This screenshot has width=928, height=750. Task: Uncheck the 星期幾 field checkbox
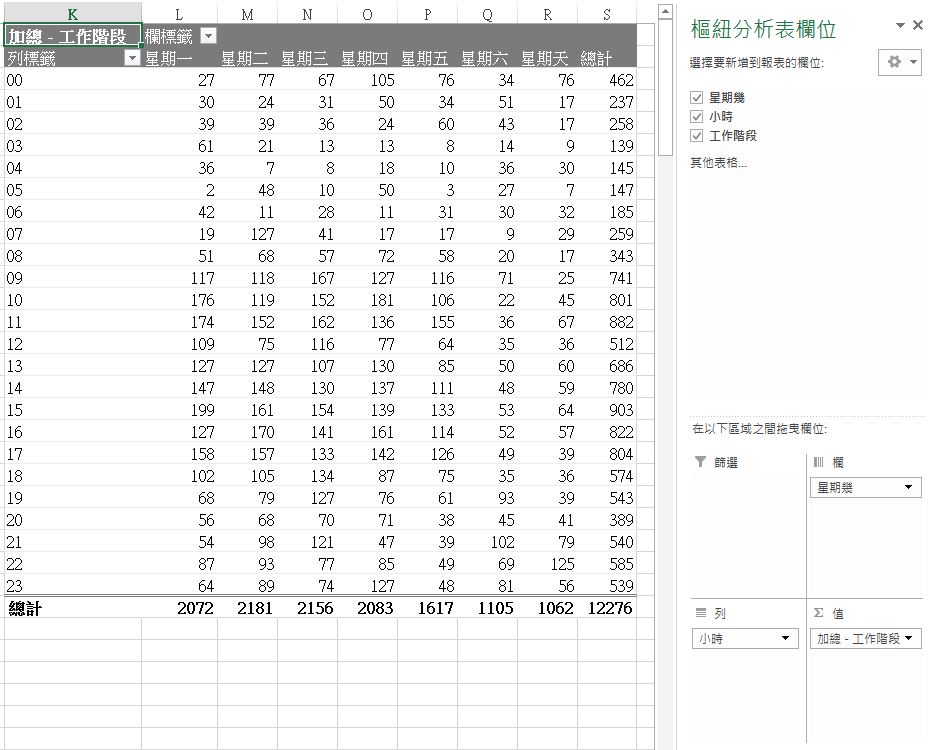click(697, 98)
